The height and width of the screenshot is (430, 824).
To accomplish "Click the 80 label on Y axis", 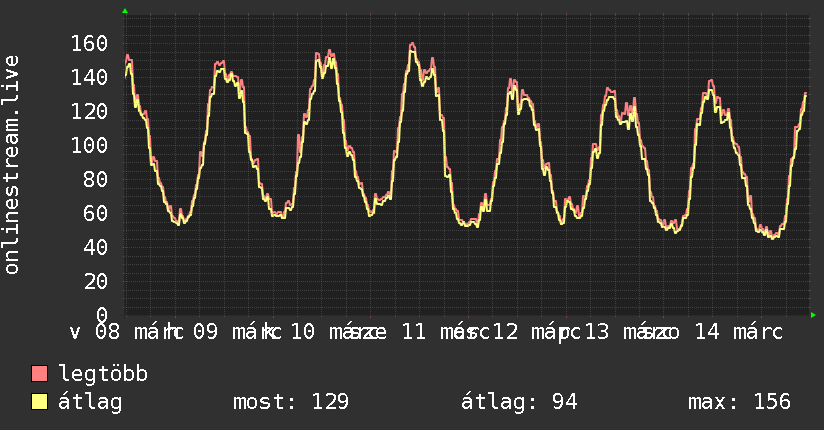I will coord(95,179).
